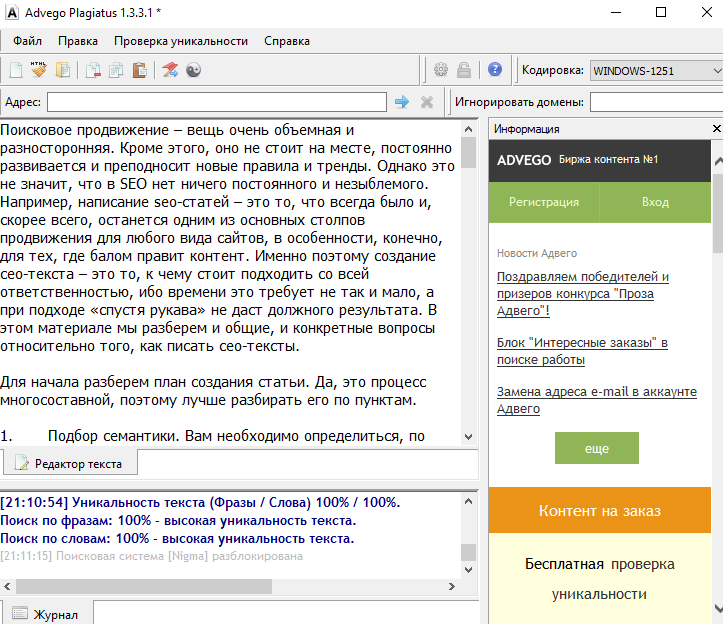The image size is (723, 624).
Task: Click the journal horizontal scrollbar thumb
Action: [x=144, y=586]
